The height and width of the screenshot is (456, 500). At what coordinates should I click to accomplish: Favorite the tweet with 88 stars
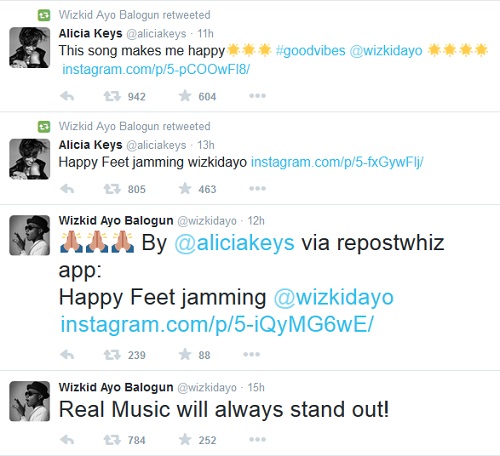185,354
